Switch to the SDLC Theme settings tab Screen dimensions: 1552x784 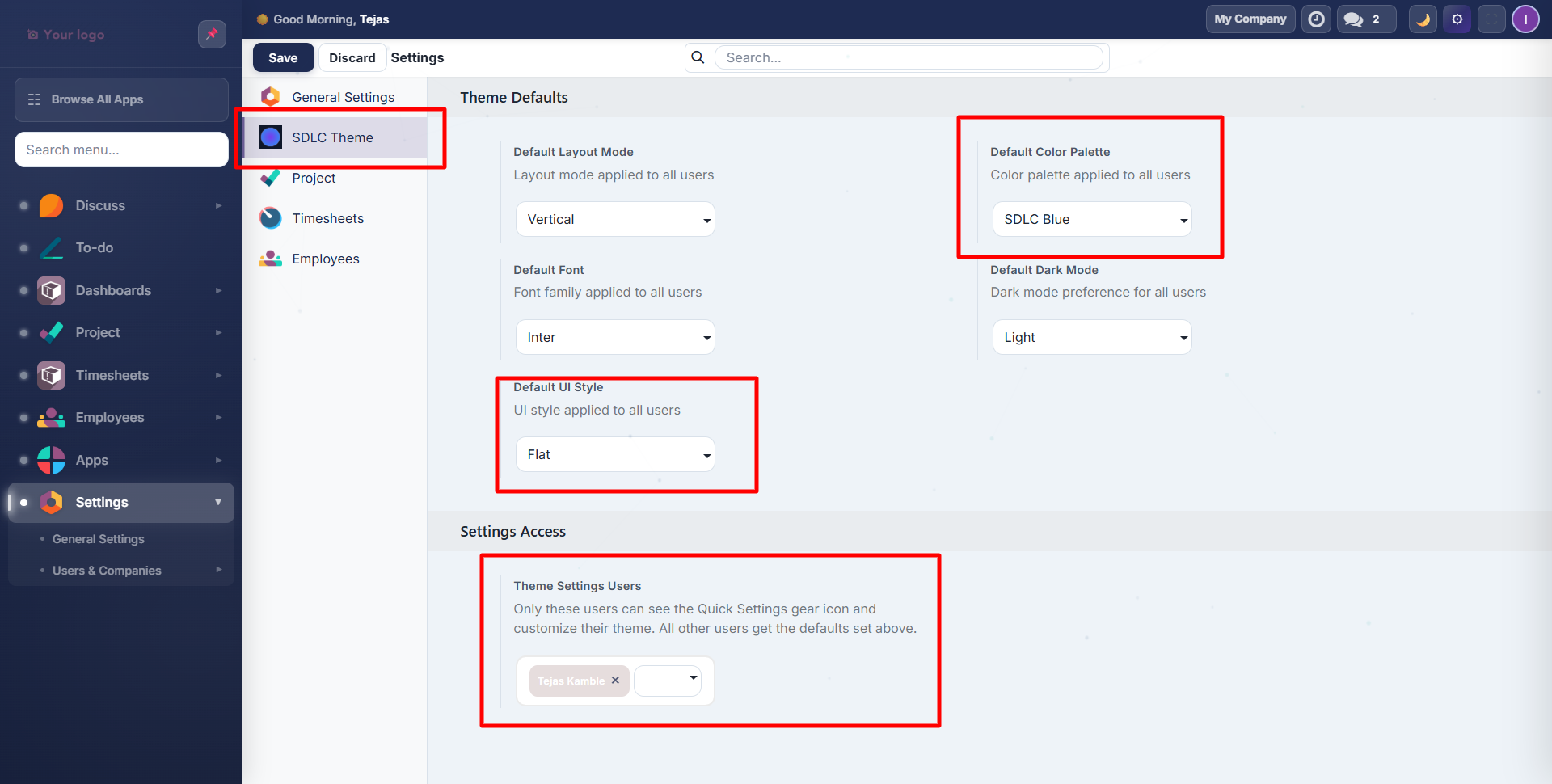click(333, 137)
